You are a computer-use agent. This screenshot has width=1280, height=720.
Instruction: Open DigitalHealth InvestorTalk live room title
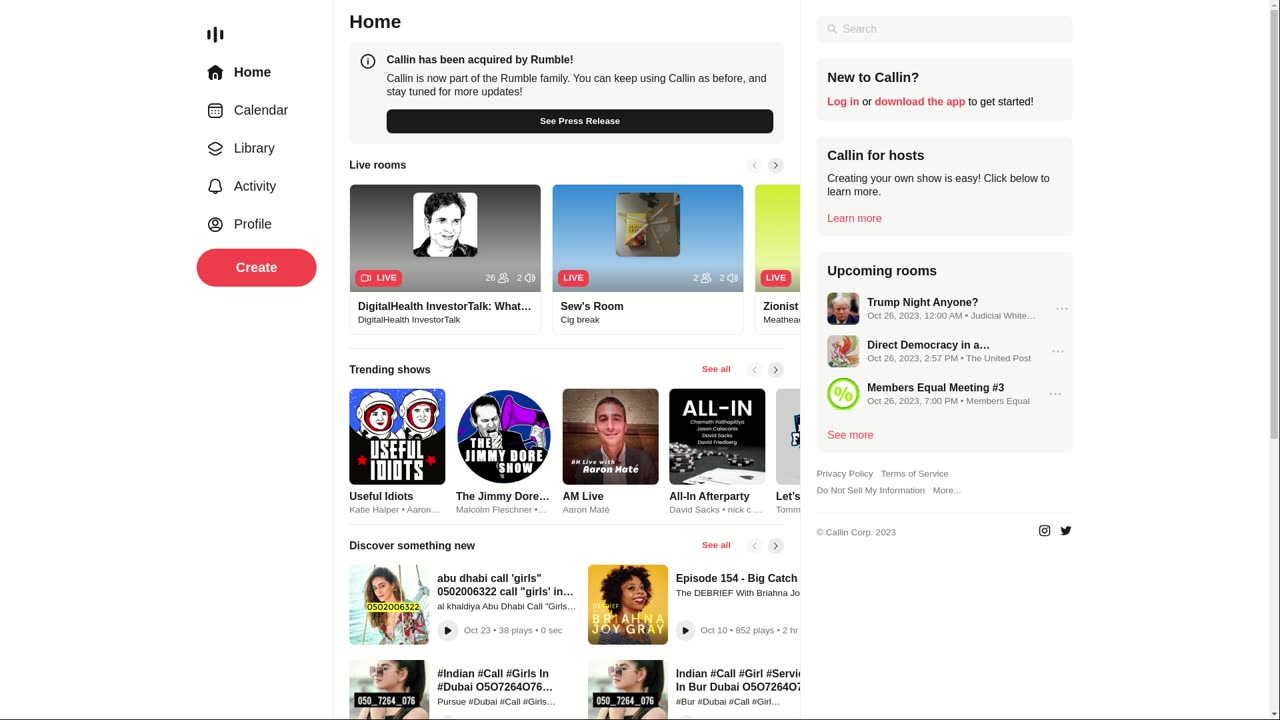click(x=445, y=307)
